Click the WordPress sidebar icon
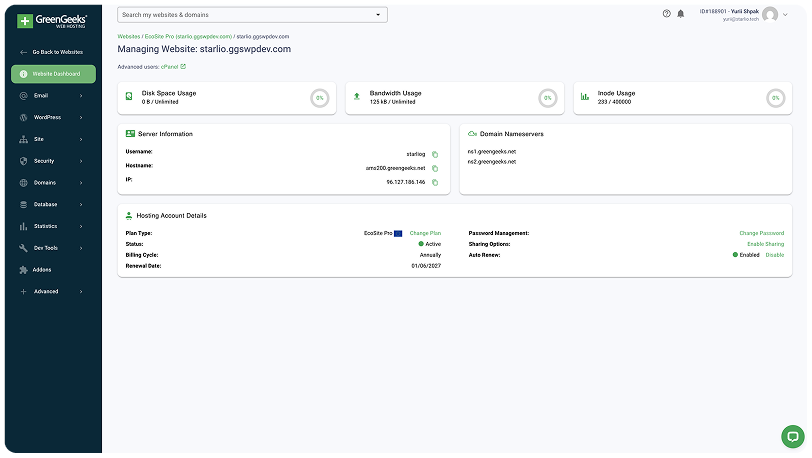812x458 pixels. [x=23, y=118]
